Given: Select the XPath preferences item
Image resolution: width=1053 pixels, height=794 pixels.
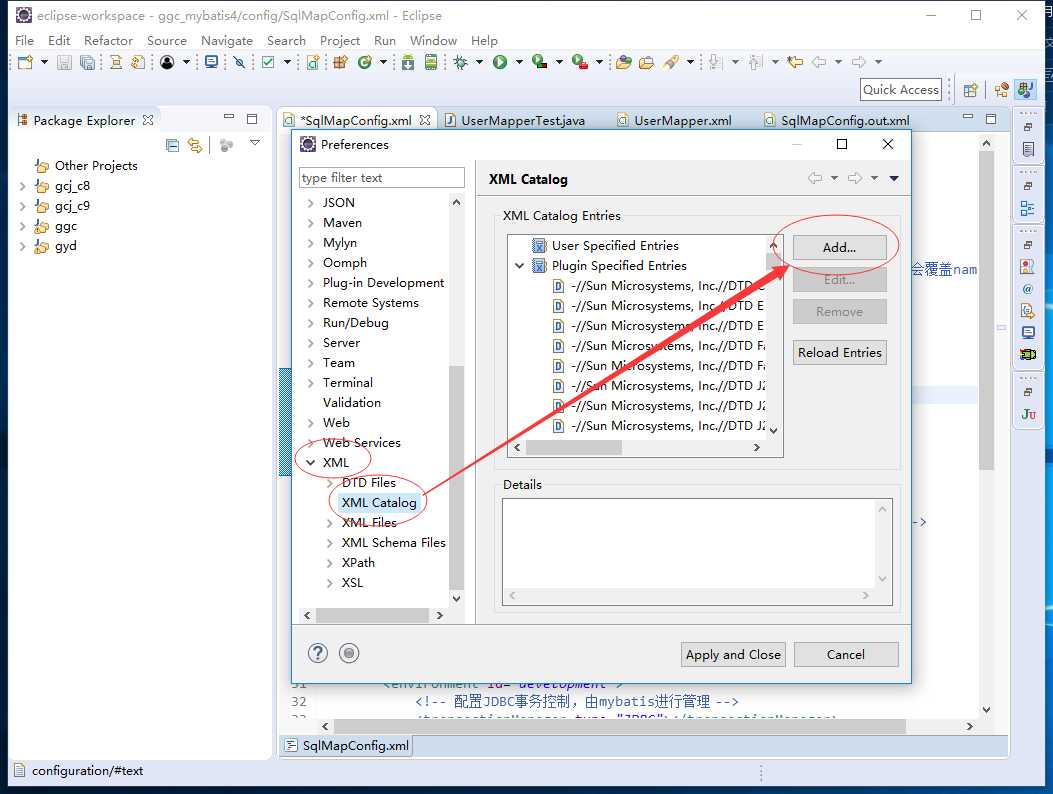Looking at the screenshot, I should pyautogui.click(x=359, y=563).
